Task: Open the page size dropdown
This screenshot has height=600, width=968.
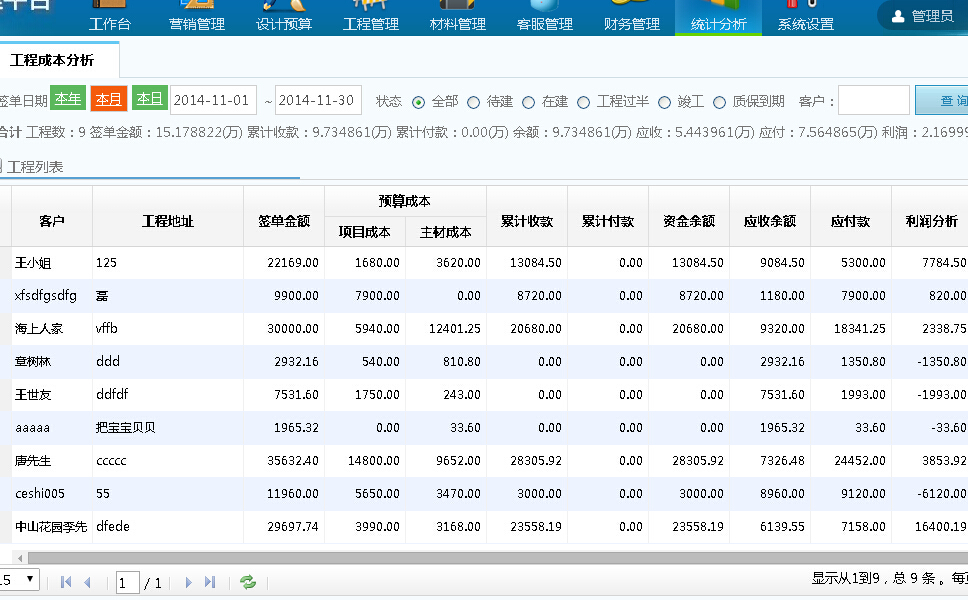Action: (x=20, y=579)
